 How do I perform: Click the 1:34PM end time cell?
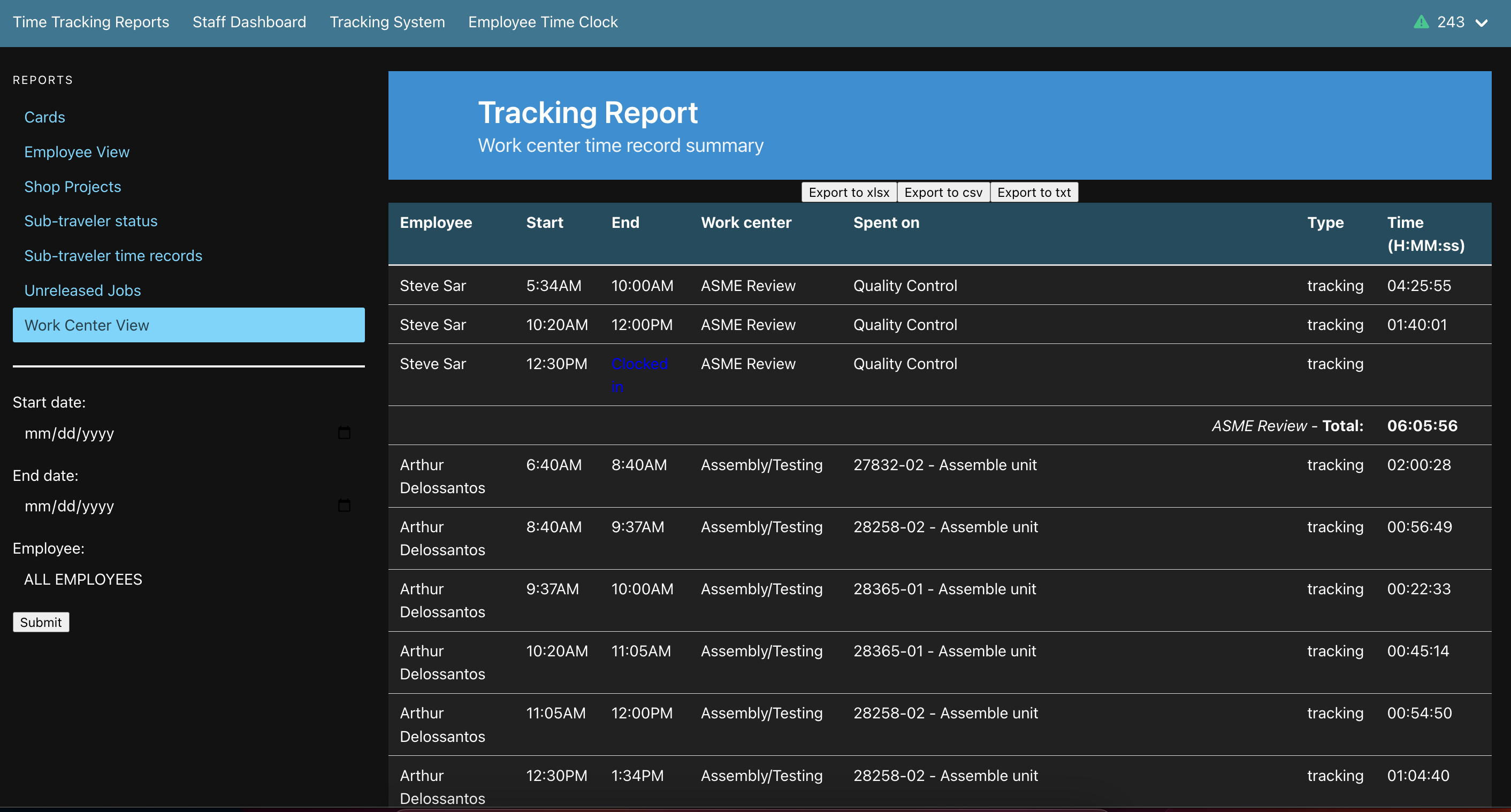[638, 776]
